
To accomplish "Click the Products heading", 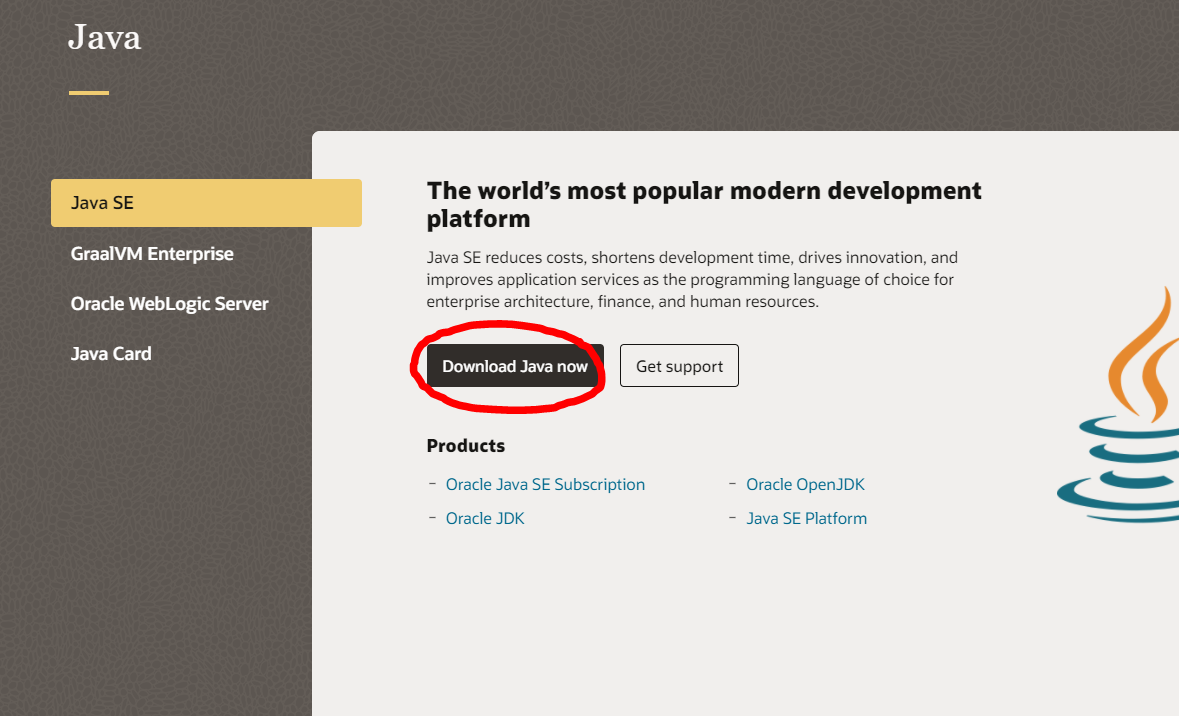I will tap(465, 446).
